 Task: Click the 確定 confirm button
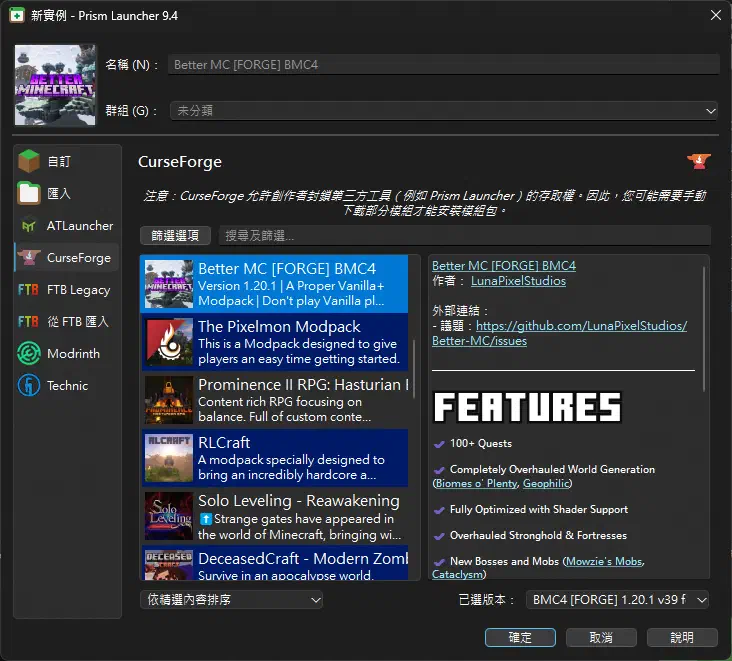520,638
